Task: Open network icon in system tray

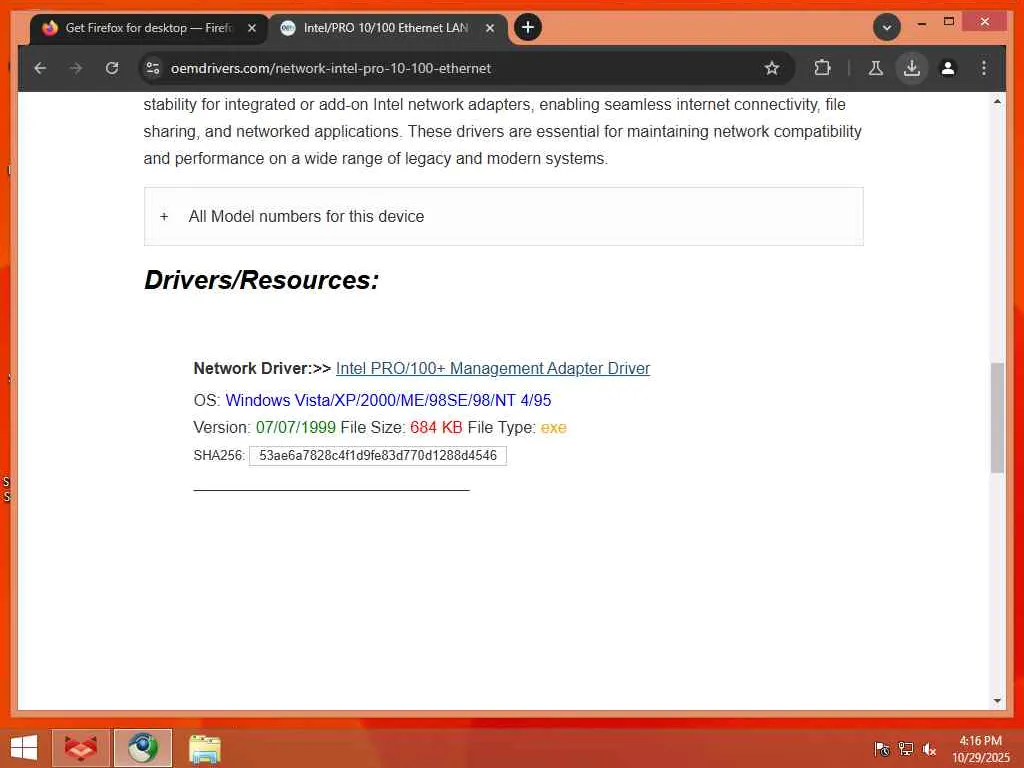Action: (906, 749)
